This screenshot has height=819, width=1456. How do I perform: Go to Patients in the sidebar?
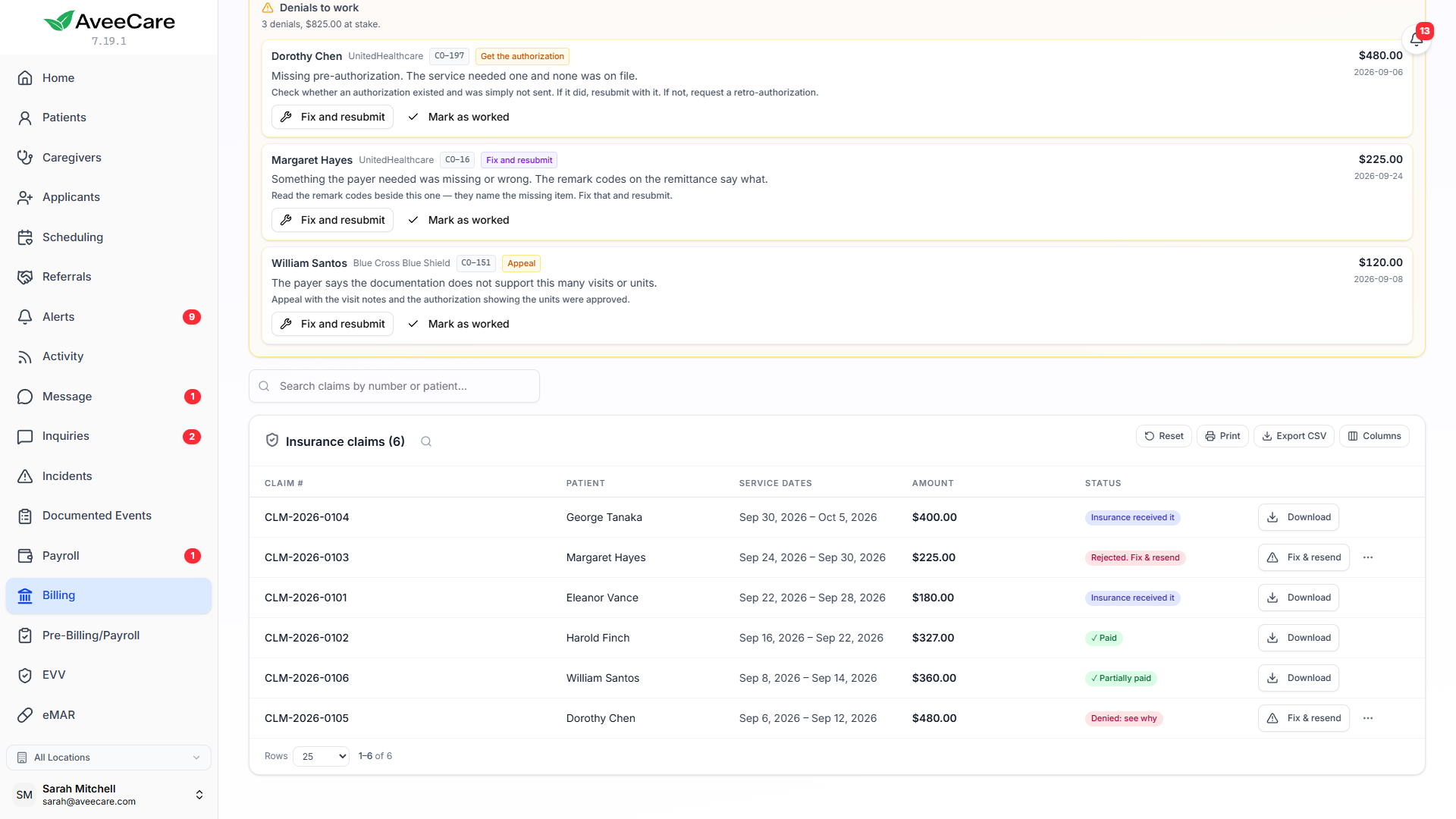point(108,118)
